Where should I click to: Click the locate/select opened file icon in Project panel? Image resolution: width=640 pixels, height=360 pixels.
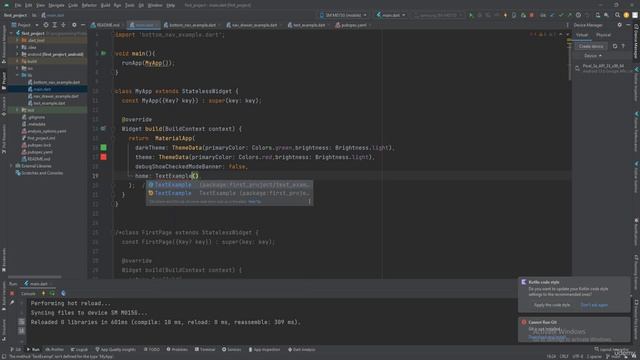46,25
